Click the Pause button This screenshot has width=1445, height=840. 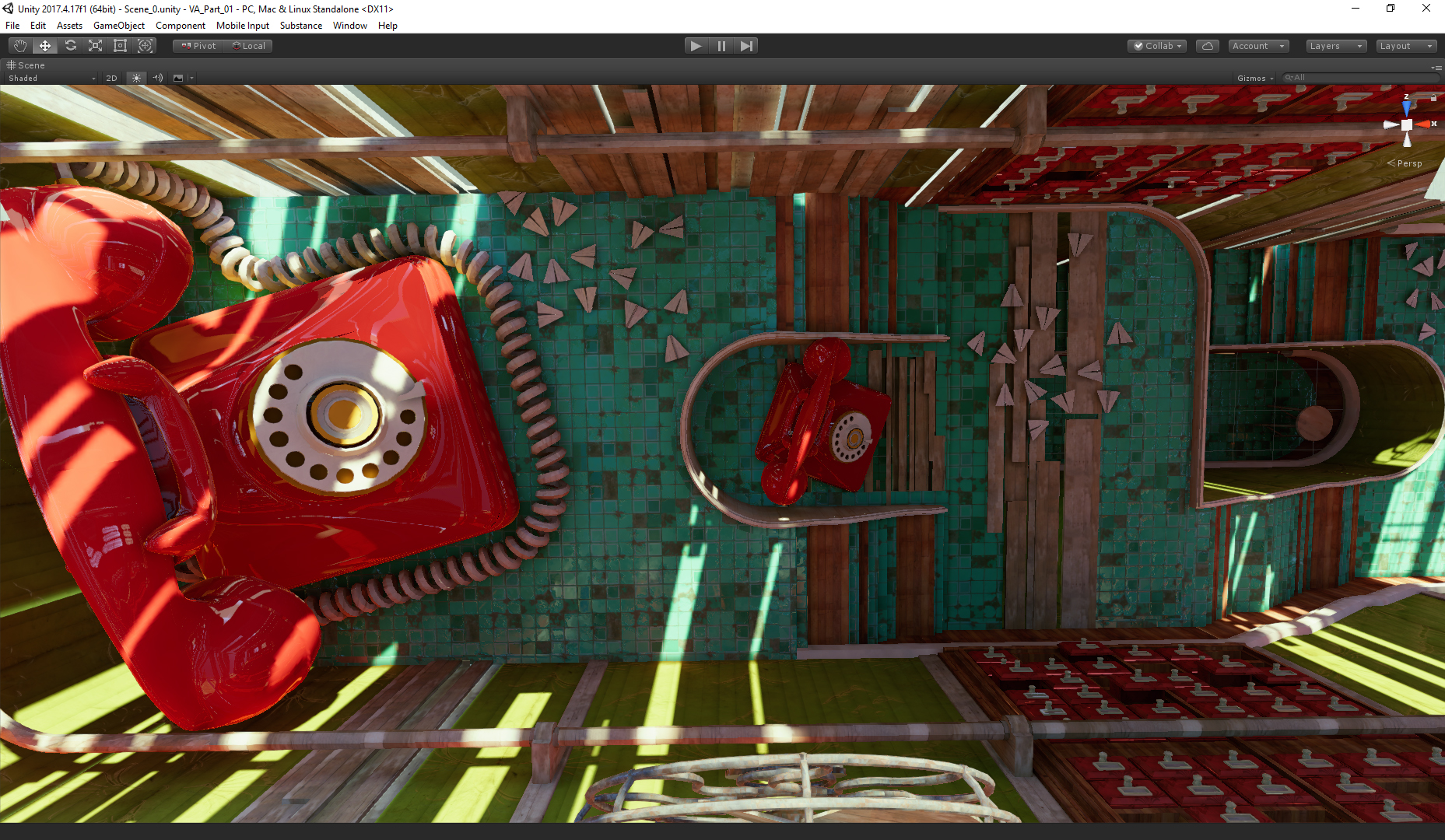pyautogui.click(x=721, y=46)
